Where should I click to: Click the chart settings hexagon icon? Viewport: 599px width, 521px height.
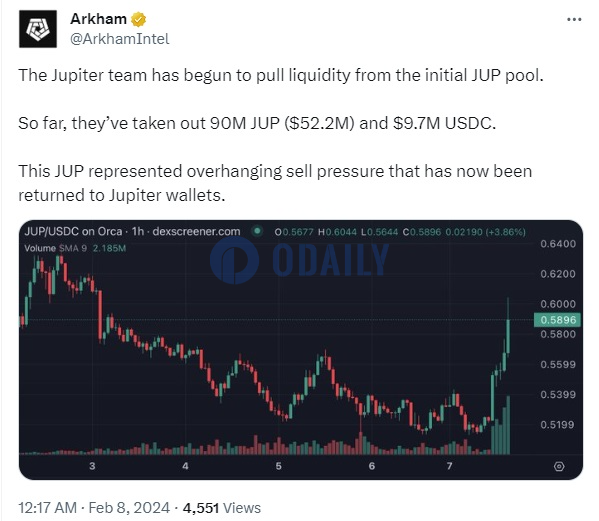tap(559, 466)
